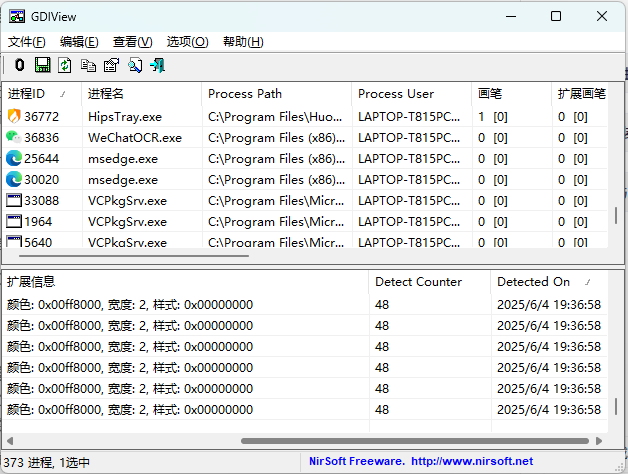
Task: Click the find magnifier toolbar icon
Action: 135,65
